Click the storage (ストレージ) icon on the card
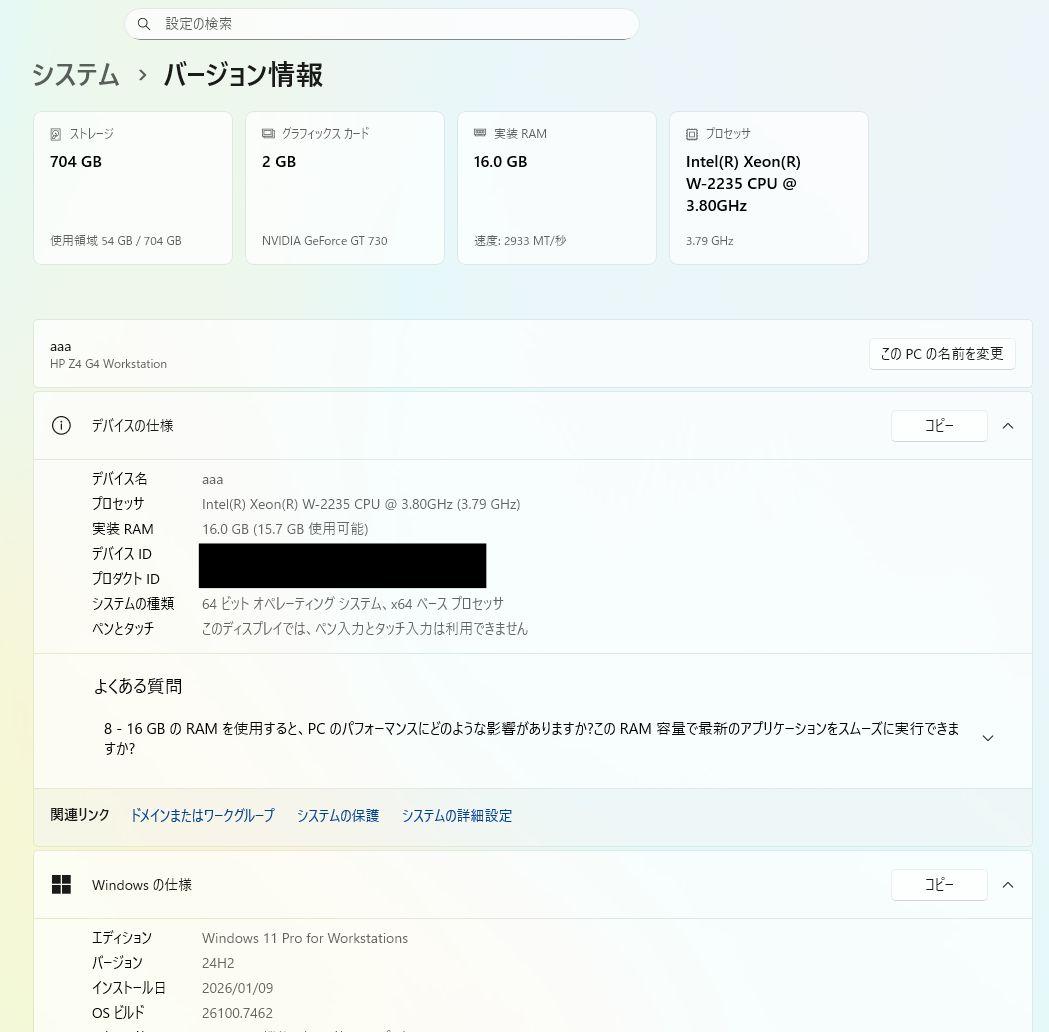The image size is (1049, 1032). point(54,133)
